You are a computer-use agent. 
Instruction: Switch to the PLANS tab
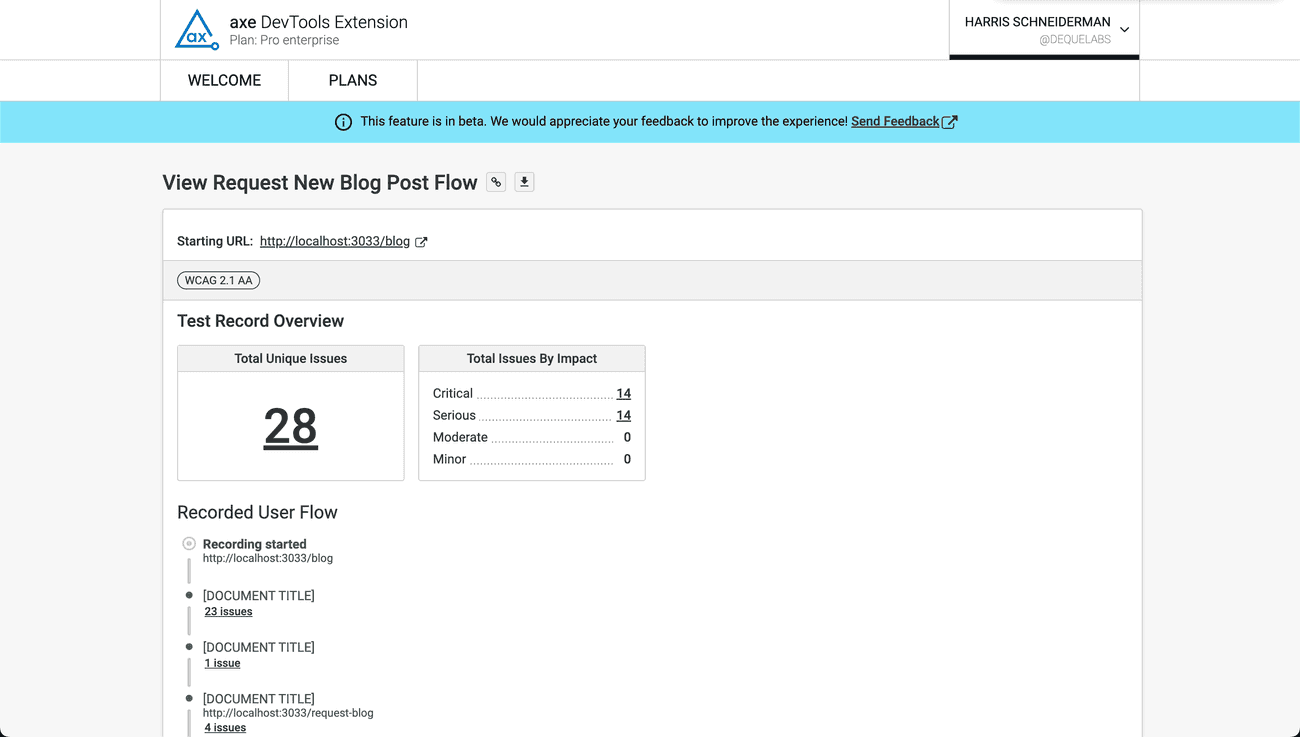pyautogui.click(x=353, y=80)
